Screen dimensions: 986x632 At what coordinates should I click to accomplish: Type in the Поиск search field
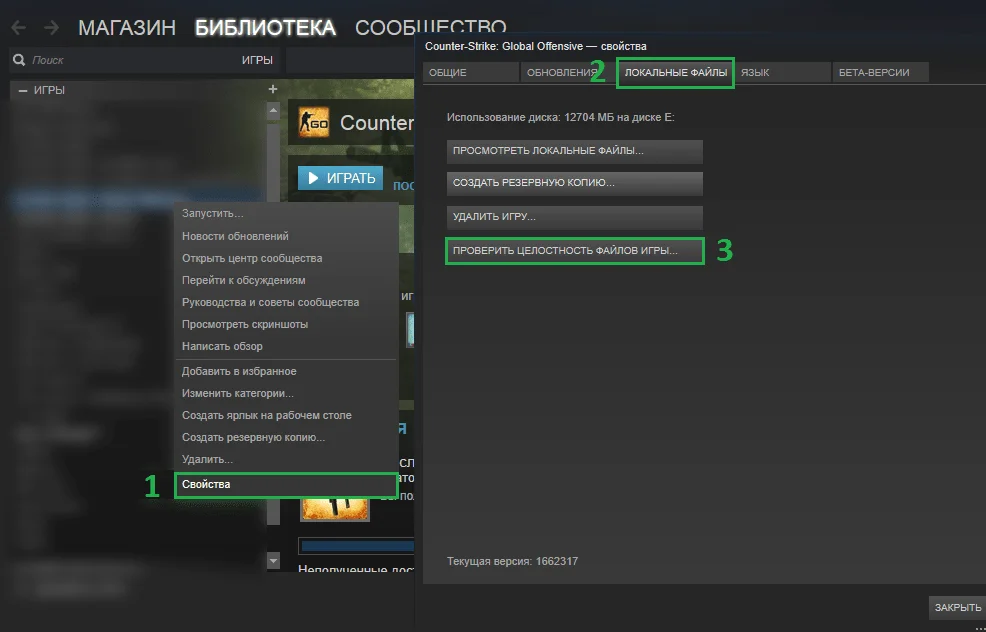[x=126, y=60]
